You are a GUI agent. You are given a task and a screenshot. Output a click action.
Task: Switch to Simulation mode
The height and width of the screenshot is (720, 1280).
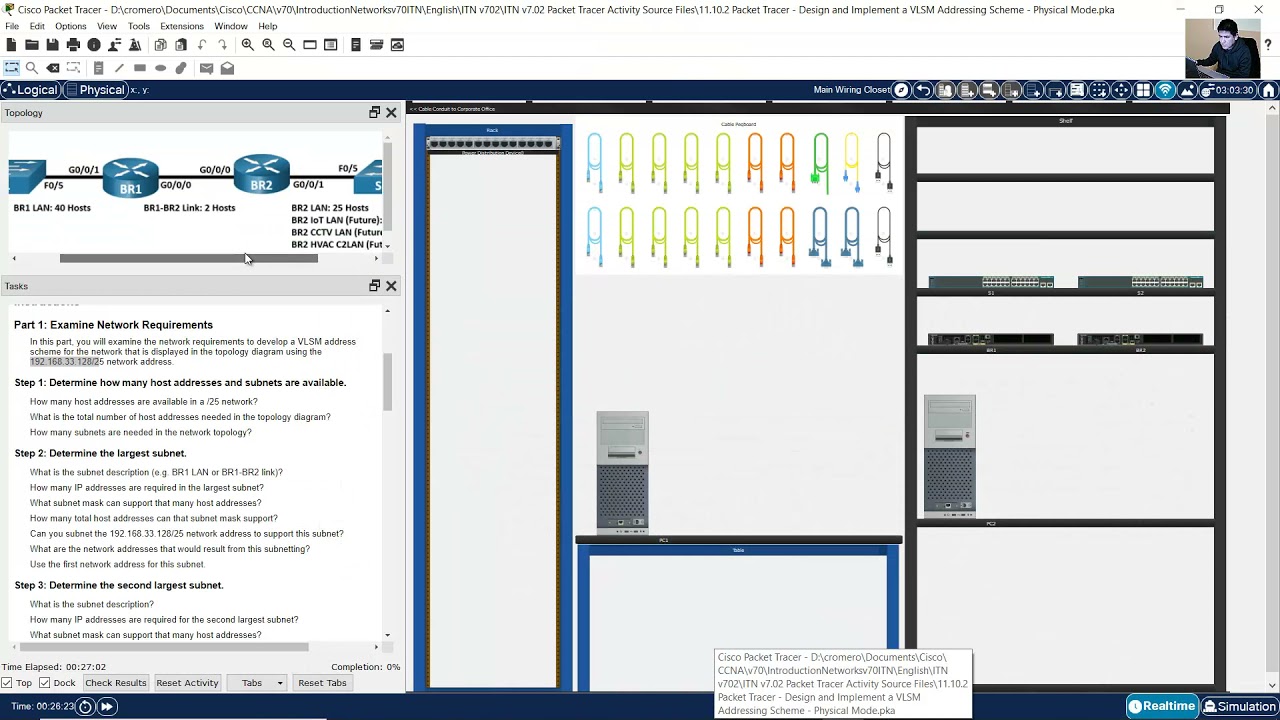coord(1240,706)
